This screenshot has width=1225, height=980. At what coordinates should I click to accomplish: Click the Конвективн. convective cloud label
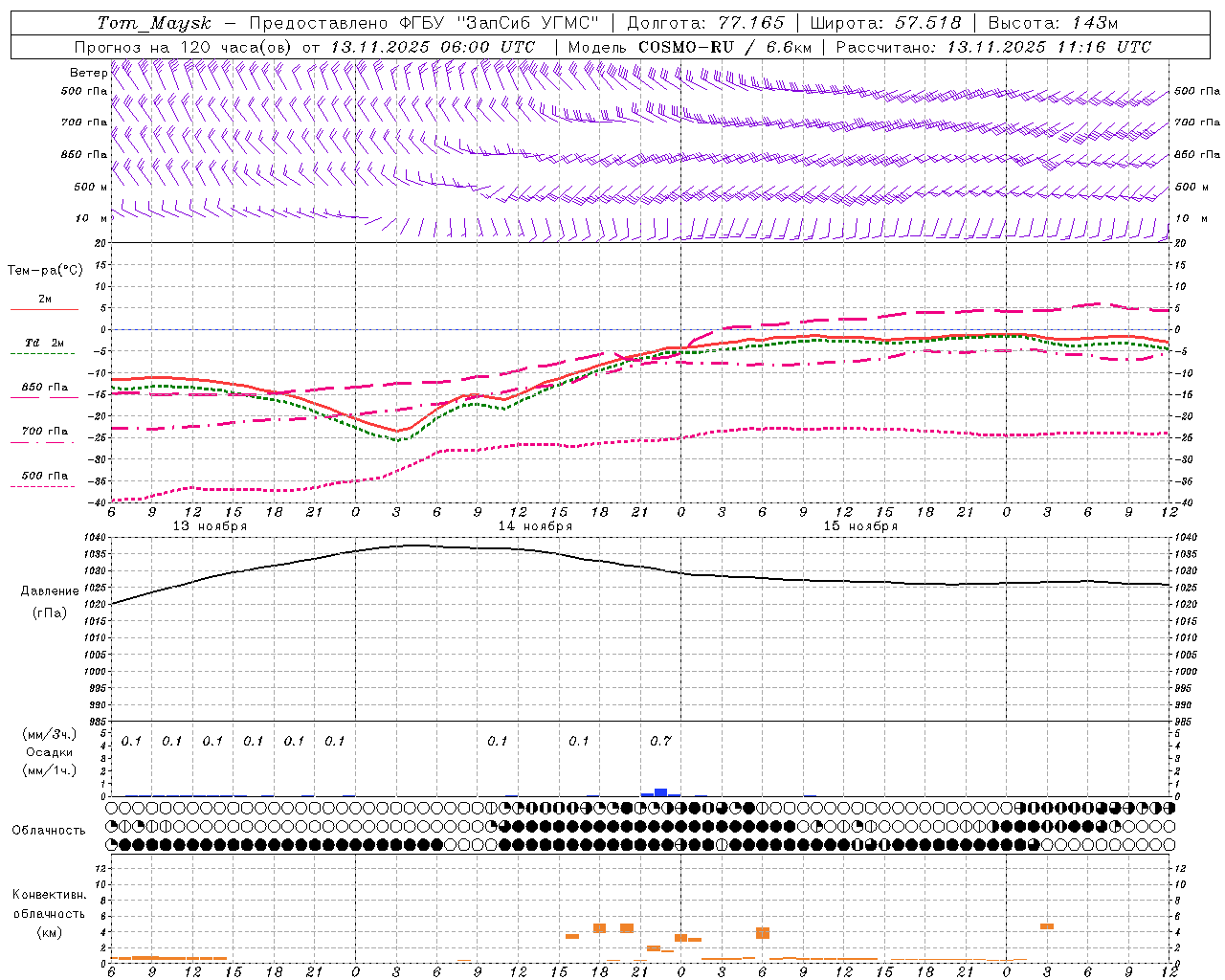tap(50, 895)
